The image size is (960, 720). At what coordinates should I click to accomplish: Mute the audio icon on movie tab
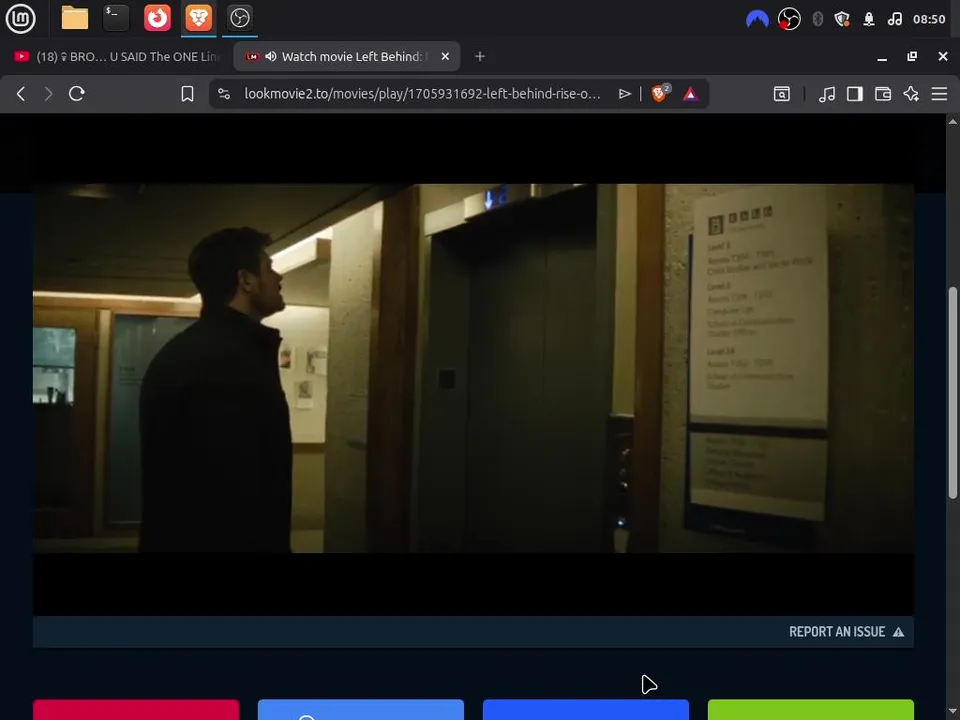pyautogui.click(x=271, y=56)
